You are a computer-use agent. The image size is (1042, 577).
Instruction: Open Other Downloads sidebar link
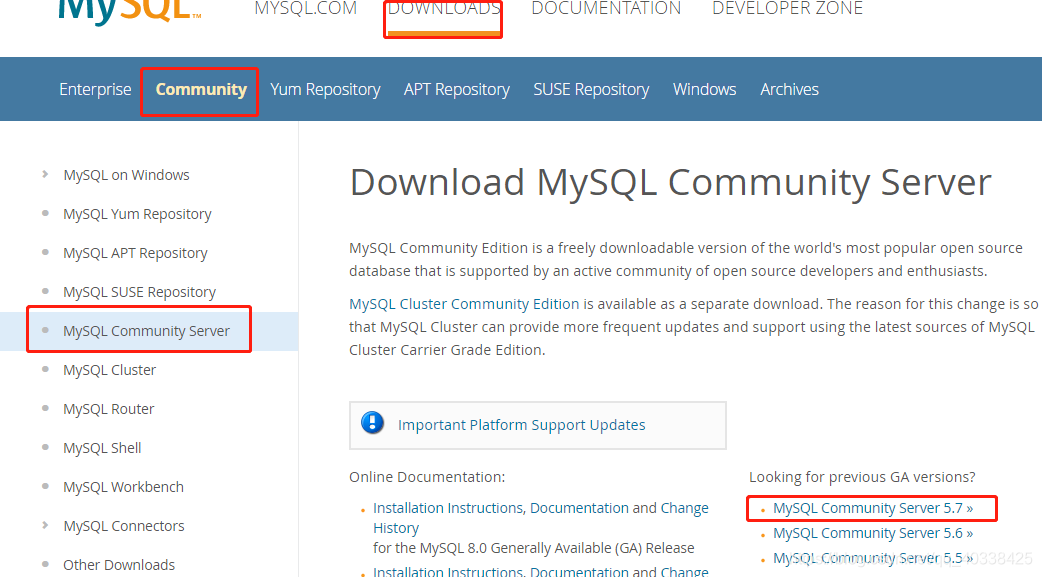tap(119, 564)
